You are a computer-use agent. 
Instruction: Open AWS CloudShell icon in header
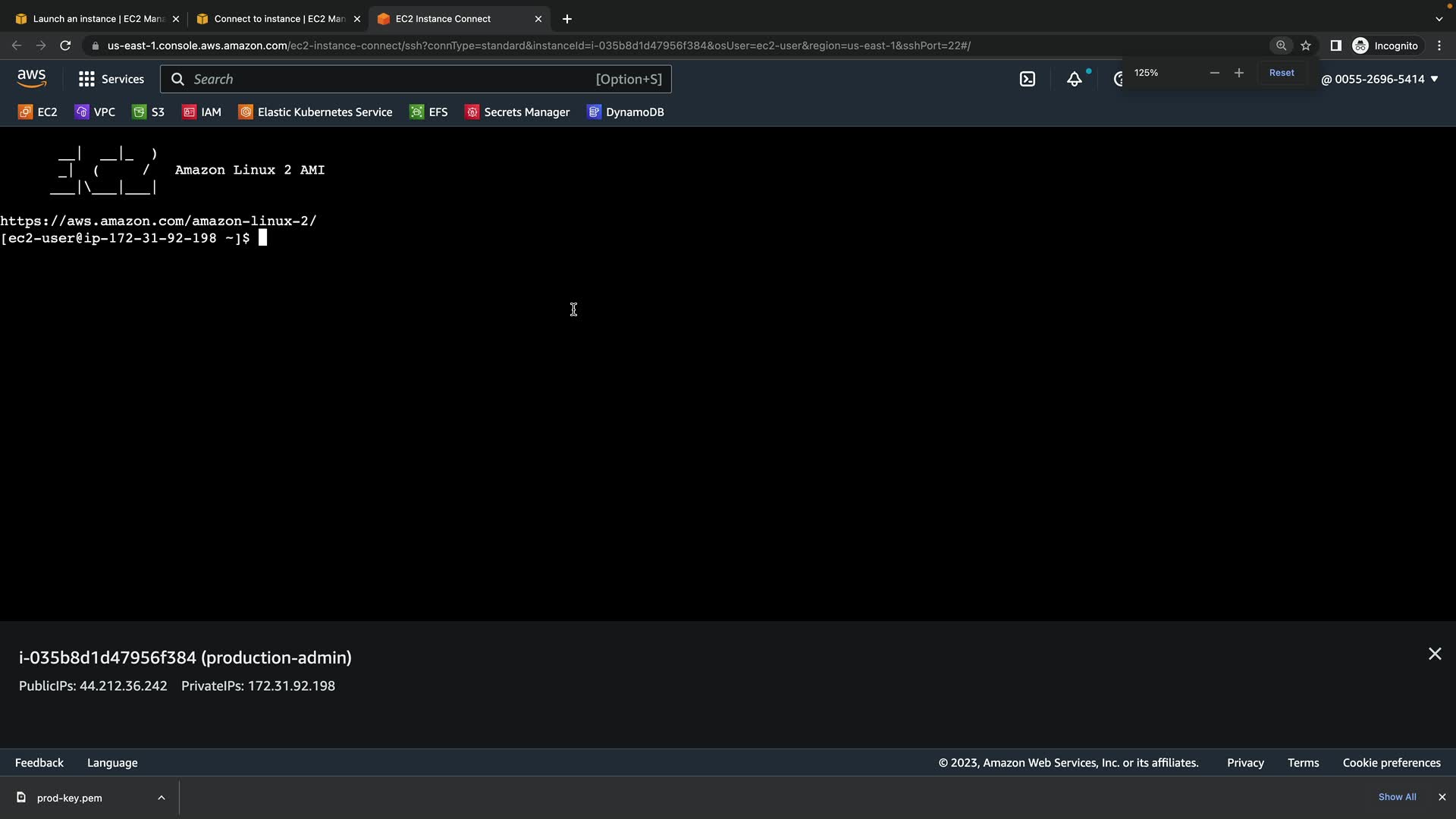click(1028, 79)
